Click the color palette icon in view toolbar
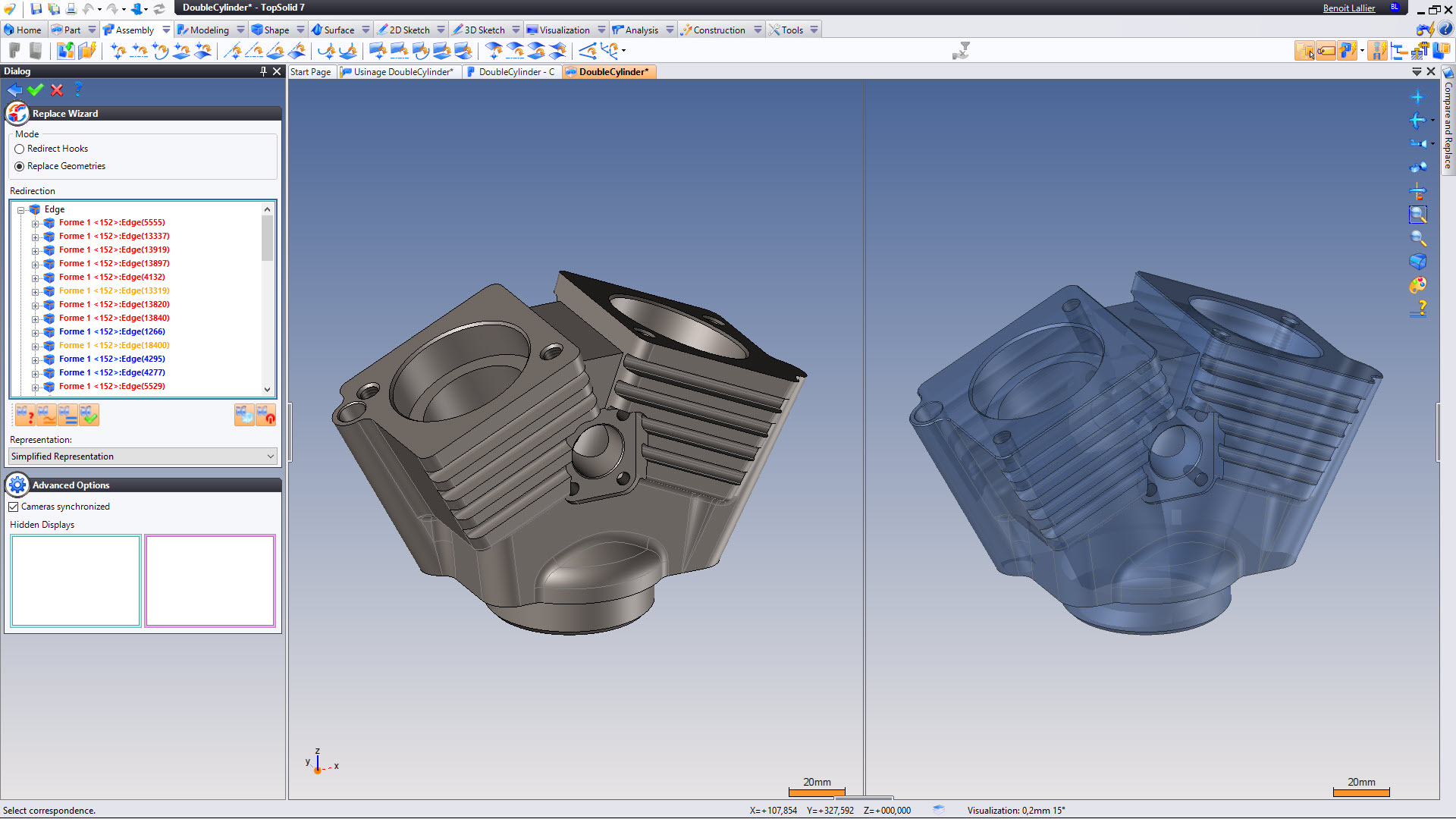 (1417, 285)
